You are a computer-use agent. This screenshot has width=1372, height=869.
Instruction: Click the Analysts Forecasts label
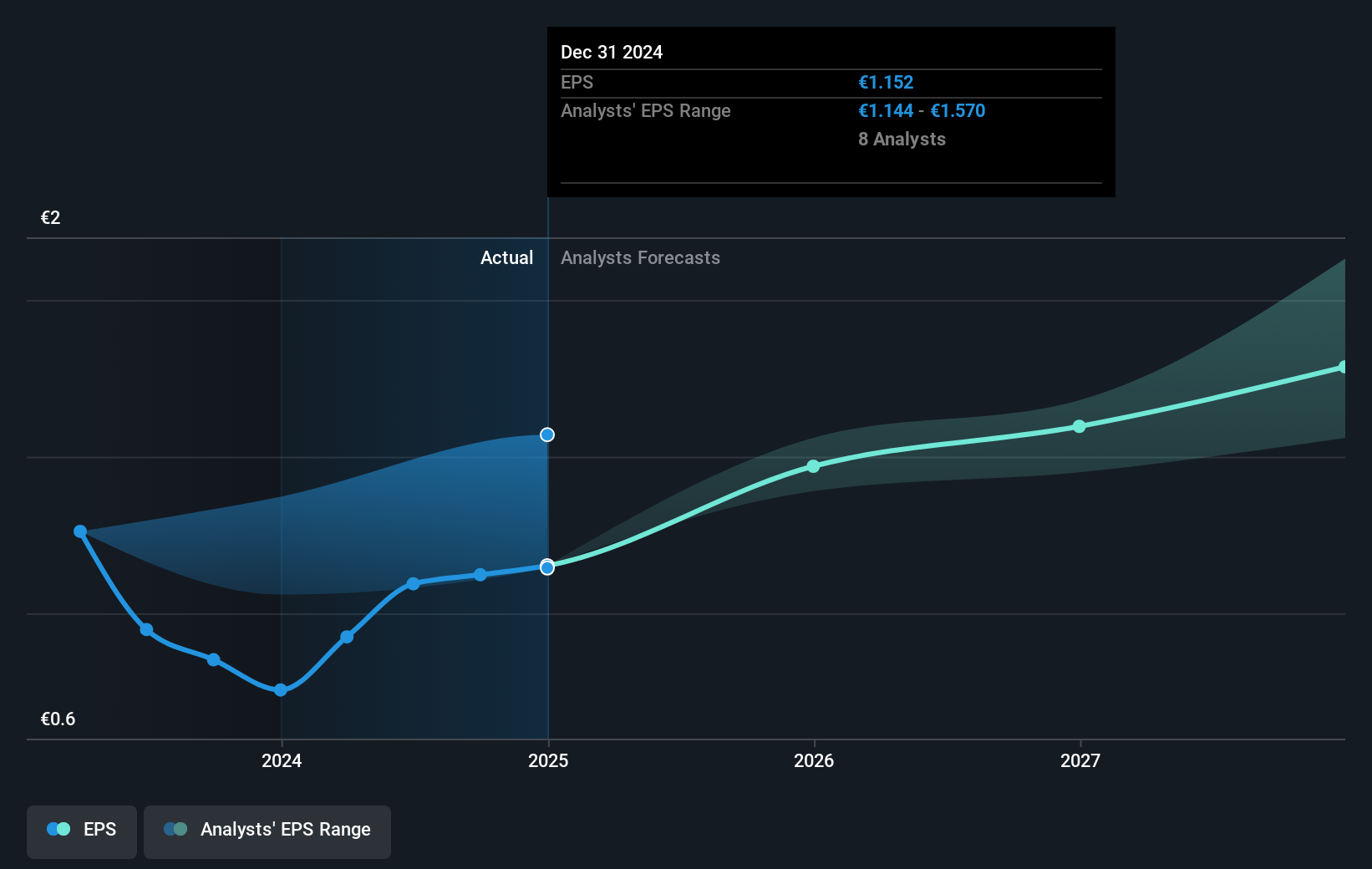coord(640,258)
